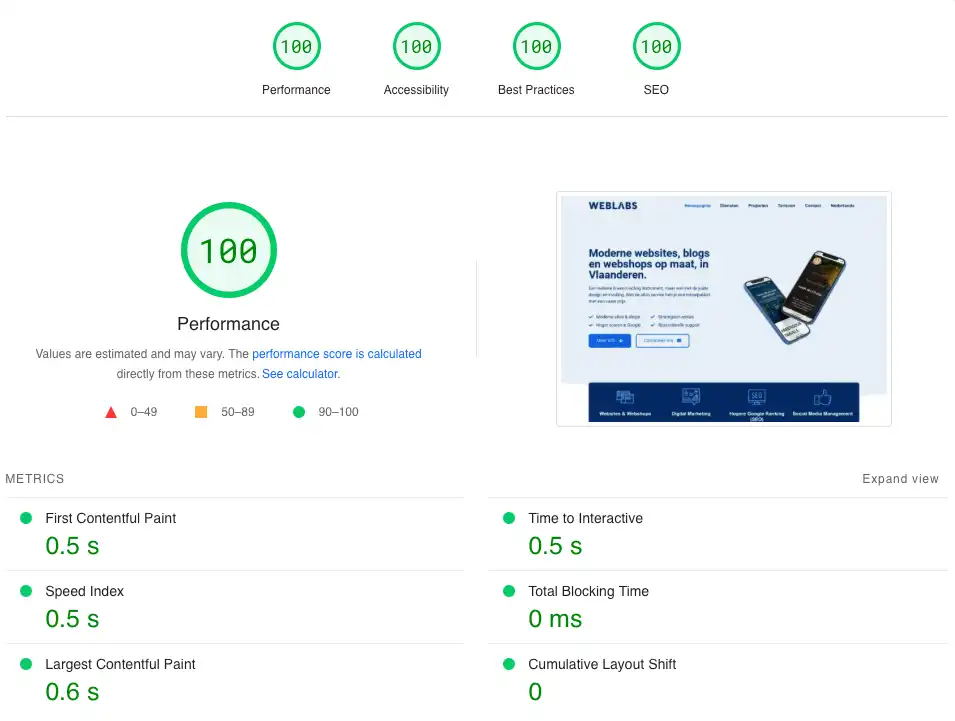The width and height of the screenshot is (955, 721).
Task: Click the 0.6 s Largest Contentful Paint value
Action: click(72, 692)
